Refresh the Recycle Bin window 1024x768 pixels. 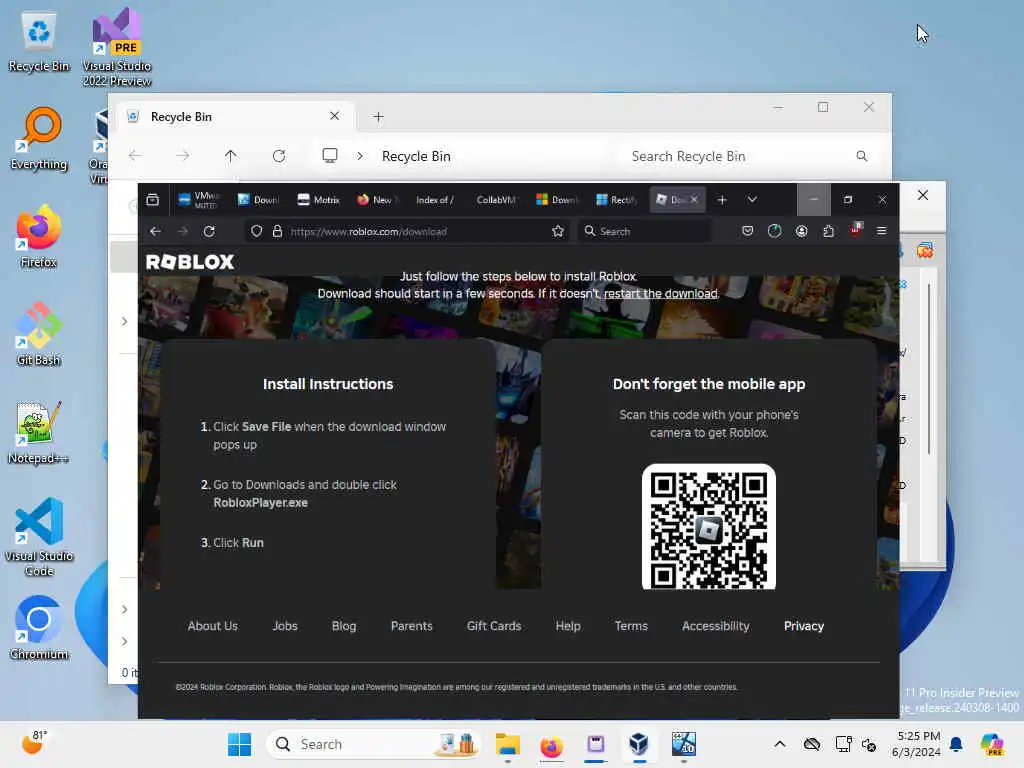tap(279, 156)
